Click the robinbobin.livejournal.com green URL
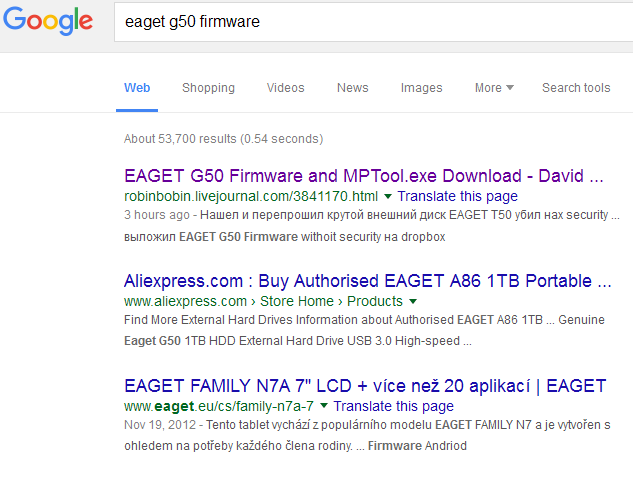Viewport: 633px width, 478px height. click(251, 196)
